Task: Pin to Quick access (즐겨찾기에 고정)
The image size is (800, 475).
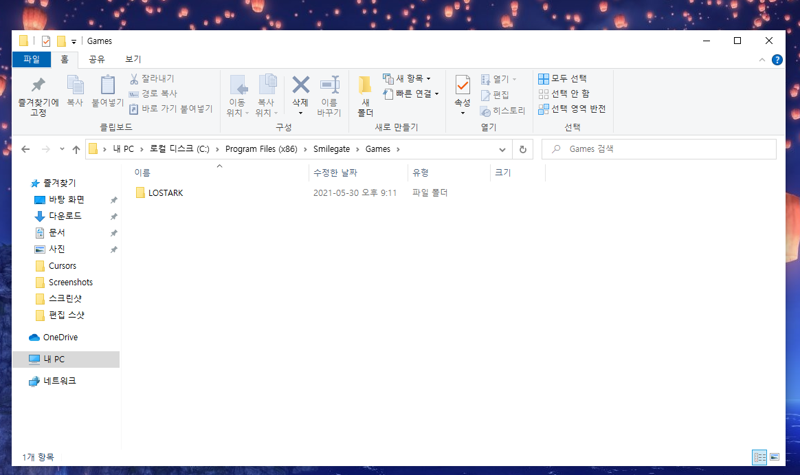Action: coord(38,96)
